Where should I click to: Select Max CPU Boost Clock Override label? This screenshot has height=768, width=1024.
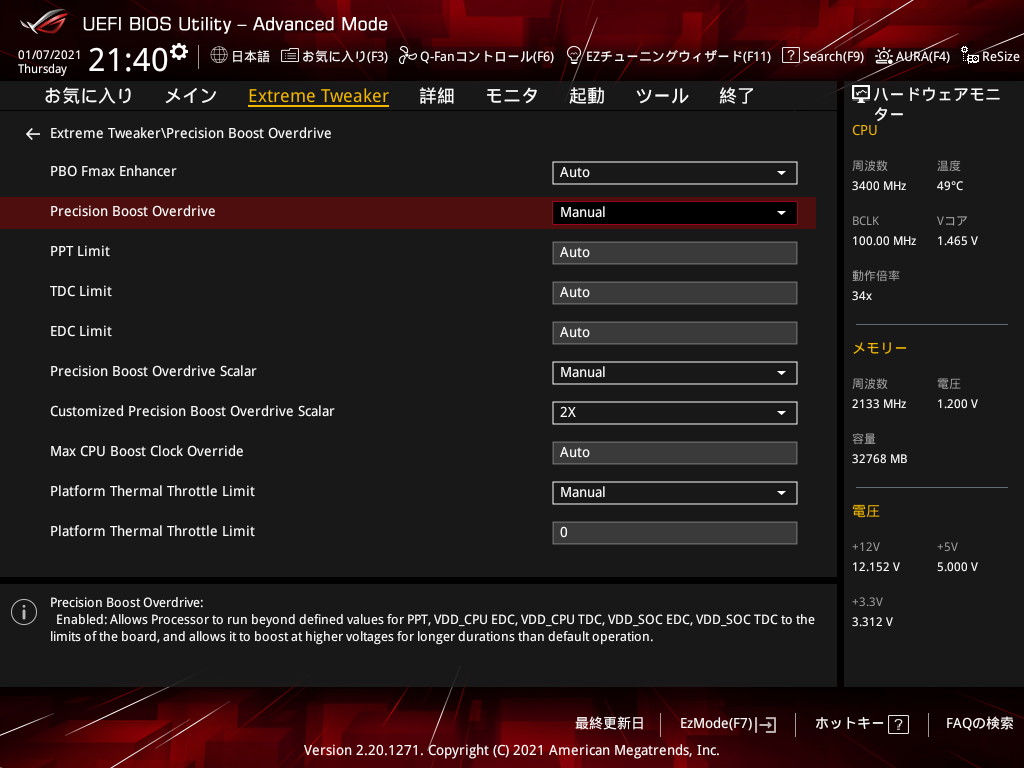coord(146,451)
